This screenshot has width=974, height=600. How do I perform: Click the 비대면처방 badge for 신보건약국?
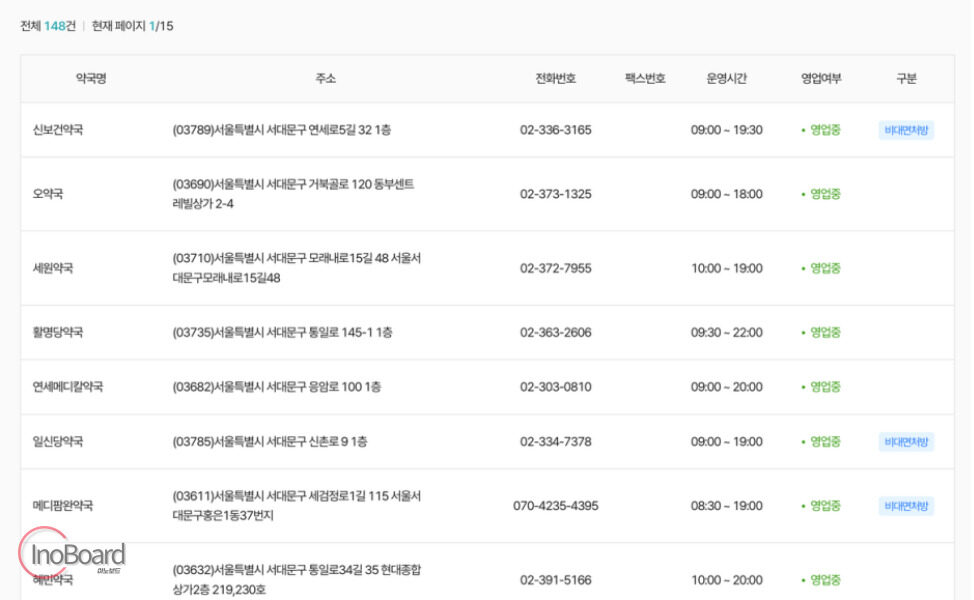point(906,130)
